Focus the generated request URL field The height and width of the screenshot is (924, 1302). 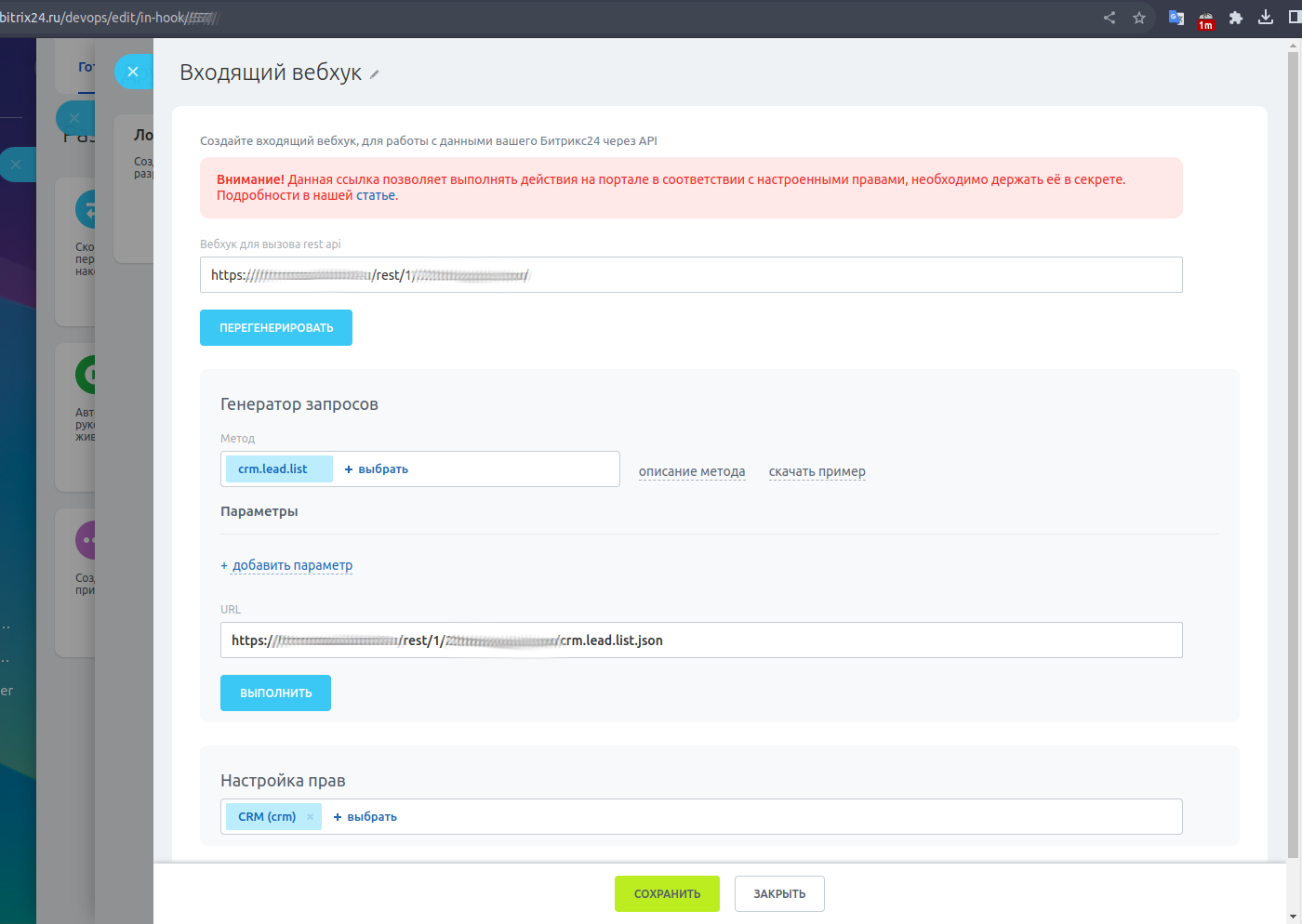tap(701, 640)
